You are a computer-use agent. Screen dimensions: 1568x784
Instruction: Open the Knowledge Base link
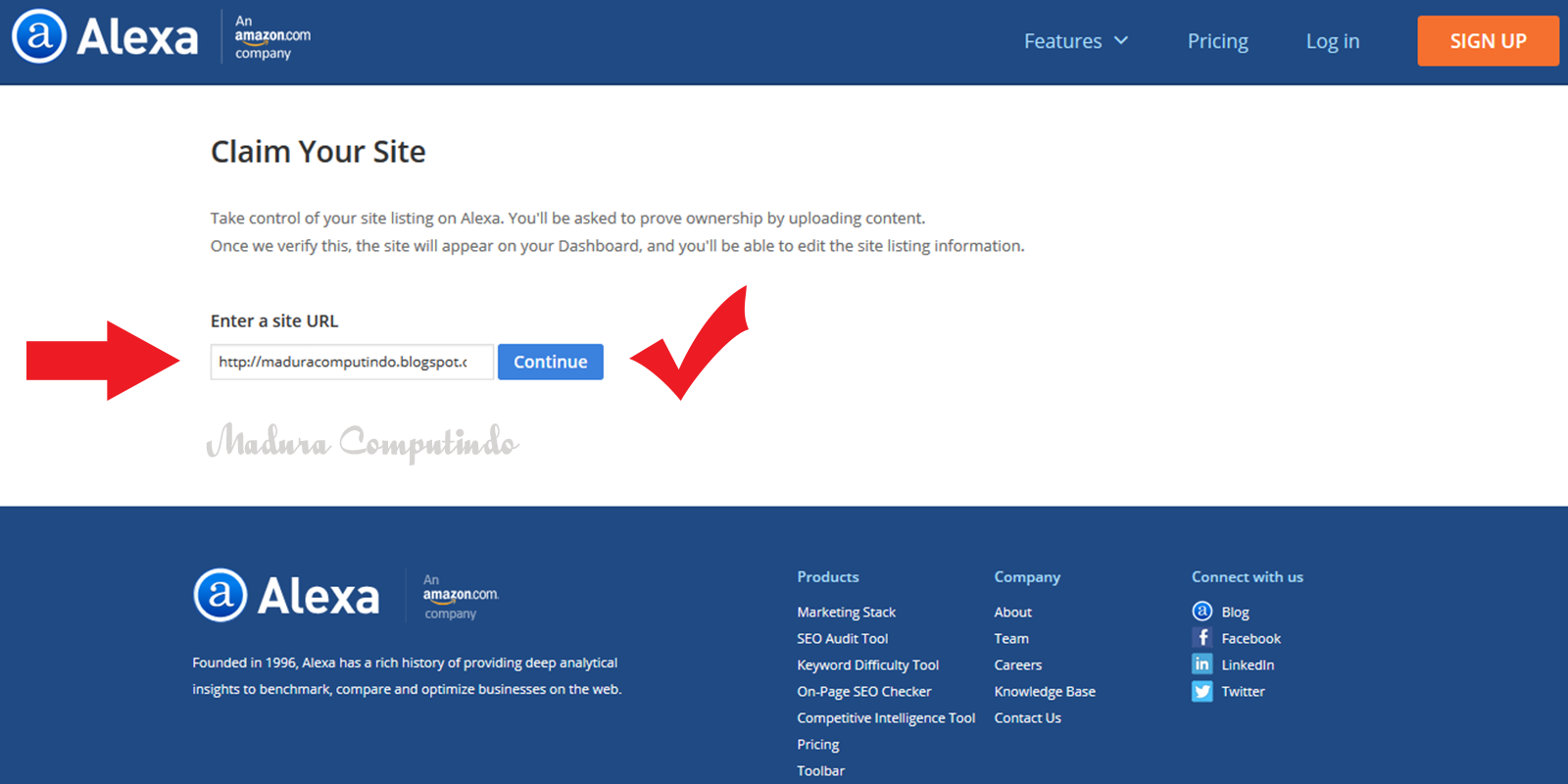(x=1045, y=691)
